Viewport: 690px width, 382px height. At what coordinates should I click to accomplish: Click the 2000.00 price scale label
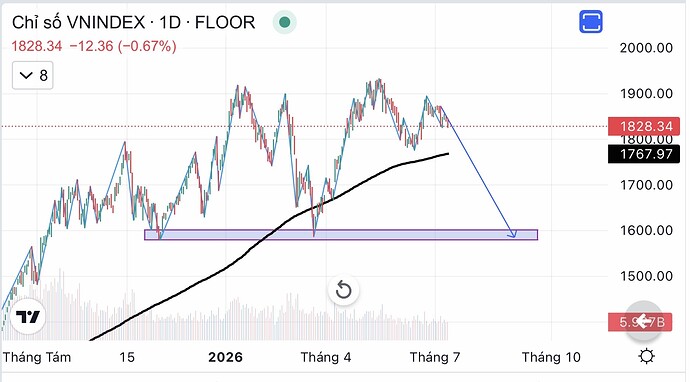[646, 48]
